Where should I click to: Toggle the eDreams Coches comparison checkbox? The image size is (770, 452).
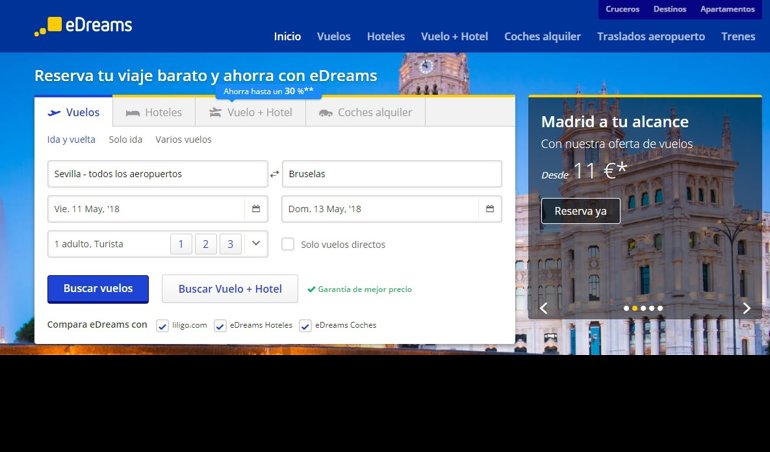tap(305, 326)
